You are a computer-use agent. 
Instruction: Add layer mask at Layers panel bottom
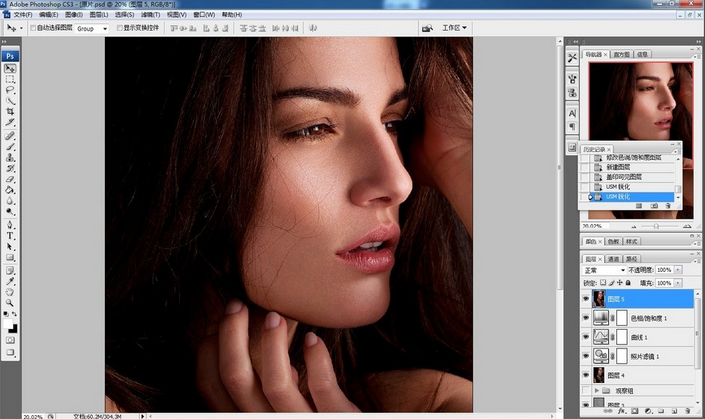635,411
